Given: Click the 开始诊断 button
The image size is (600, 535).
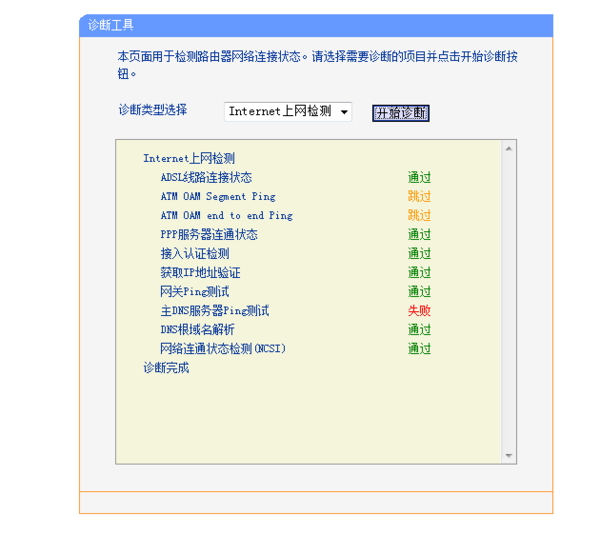Looking at the screenshot, I should point(401,113).
